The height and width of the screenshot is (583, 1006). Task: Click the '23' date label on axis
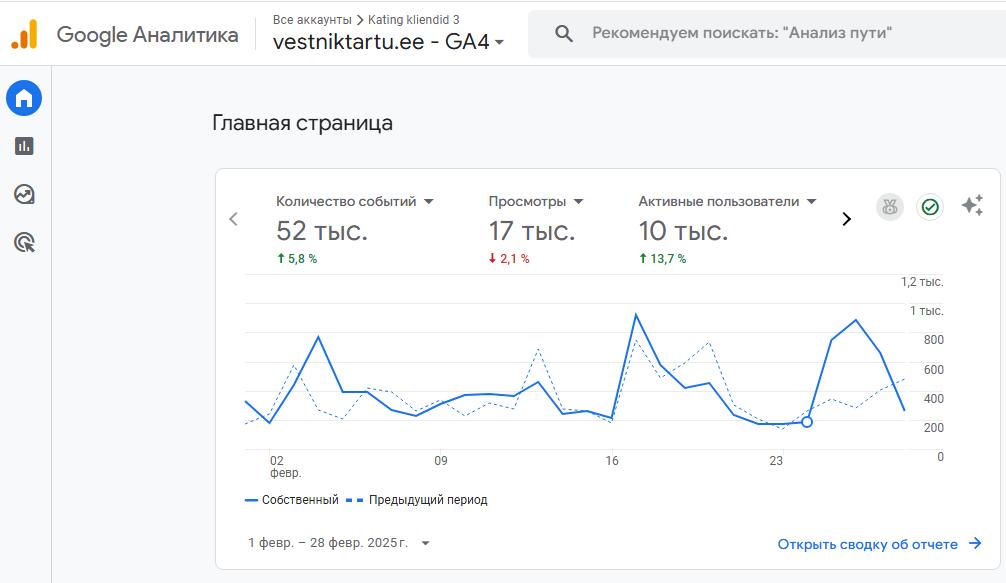click(x=776, y=460)
